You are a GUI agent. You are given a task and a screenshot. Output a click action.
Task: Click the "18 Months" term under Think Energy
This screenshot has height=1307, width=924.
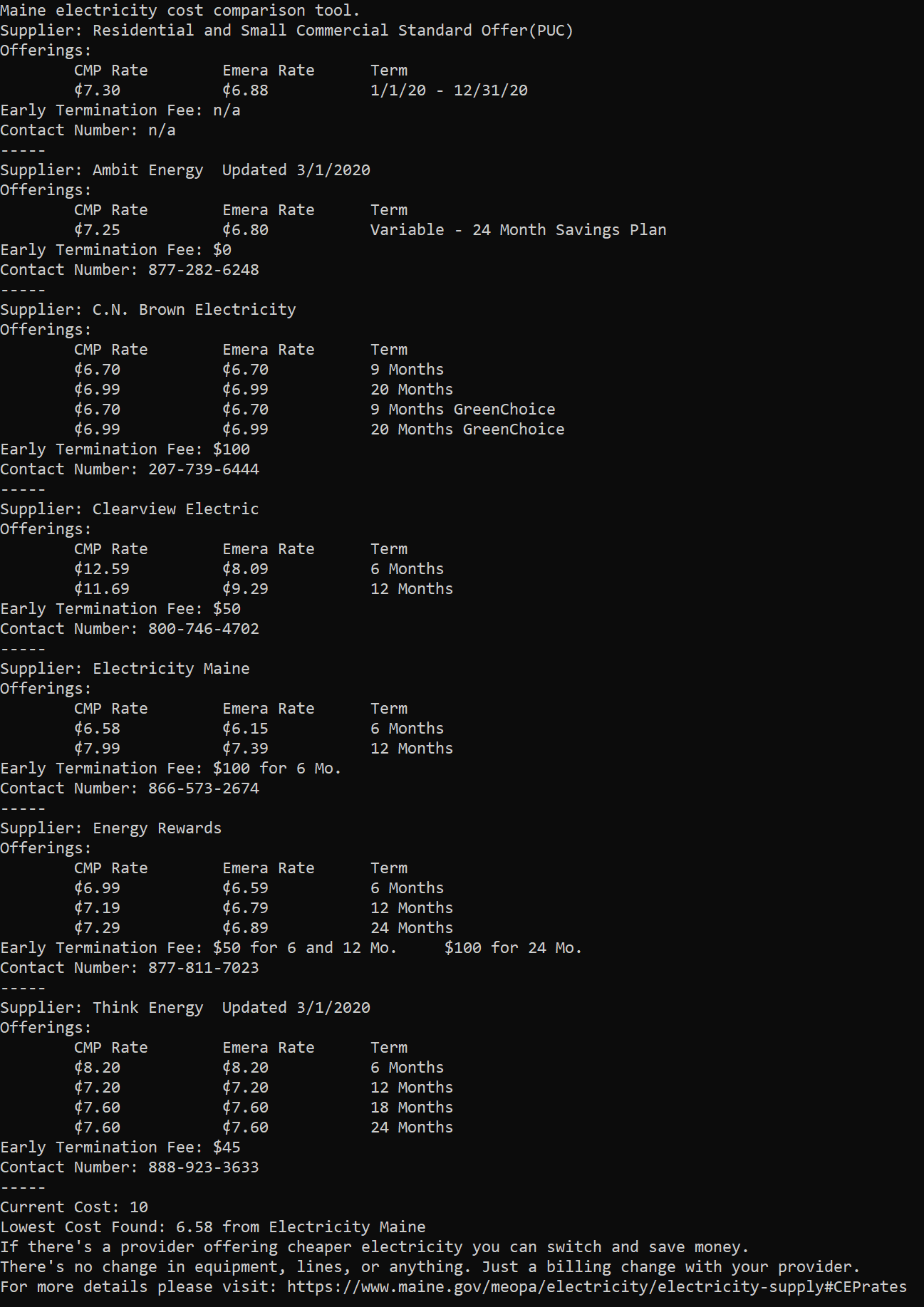tap(412, 1108)
